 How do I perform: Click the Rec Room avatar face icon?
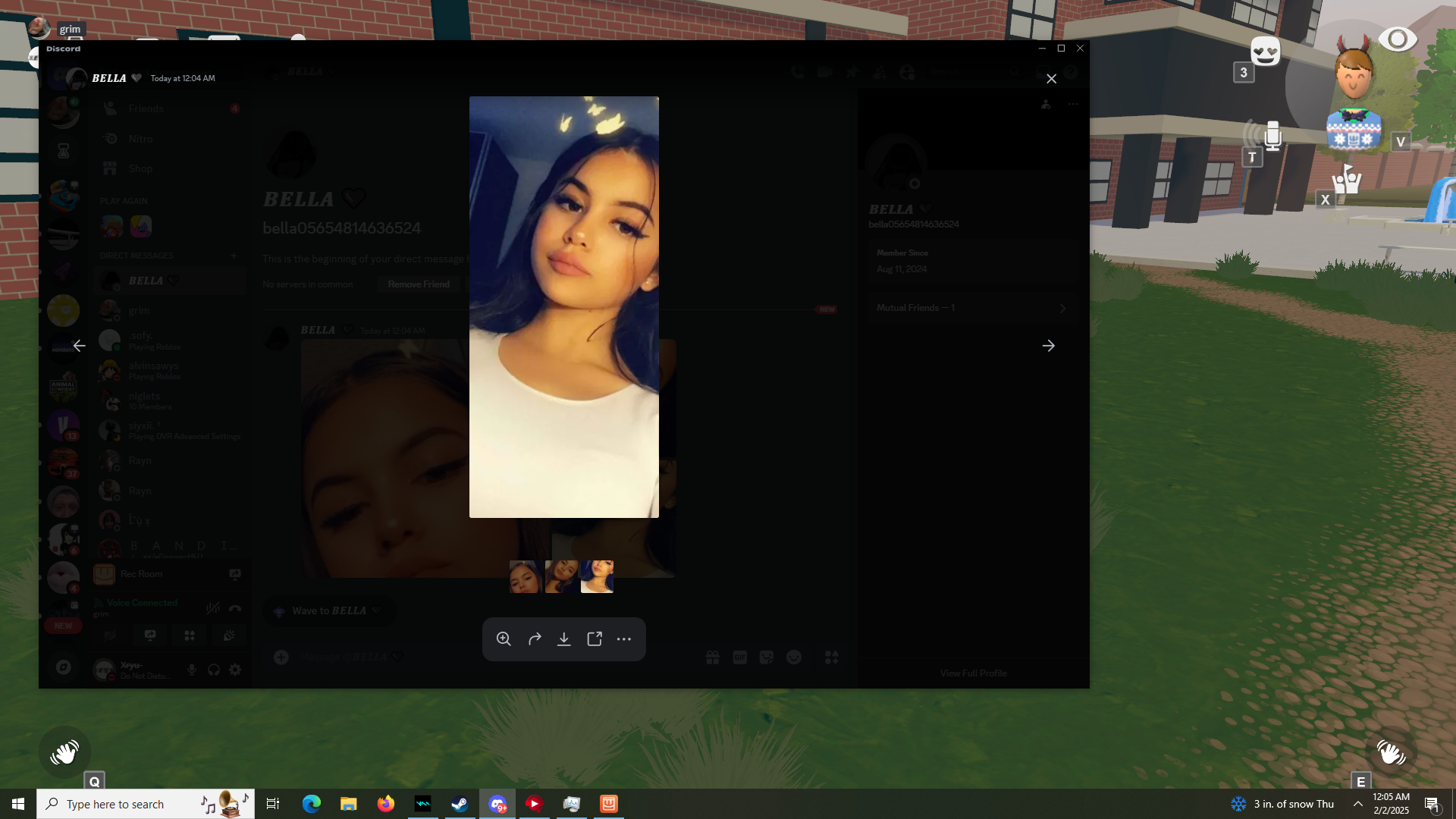click(x=1354, y=74)
